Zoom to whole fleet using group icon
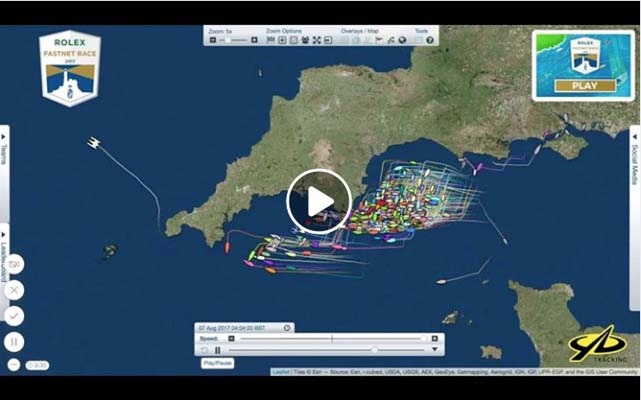 [x=304, y=40]
